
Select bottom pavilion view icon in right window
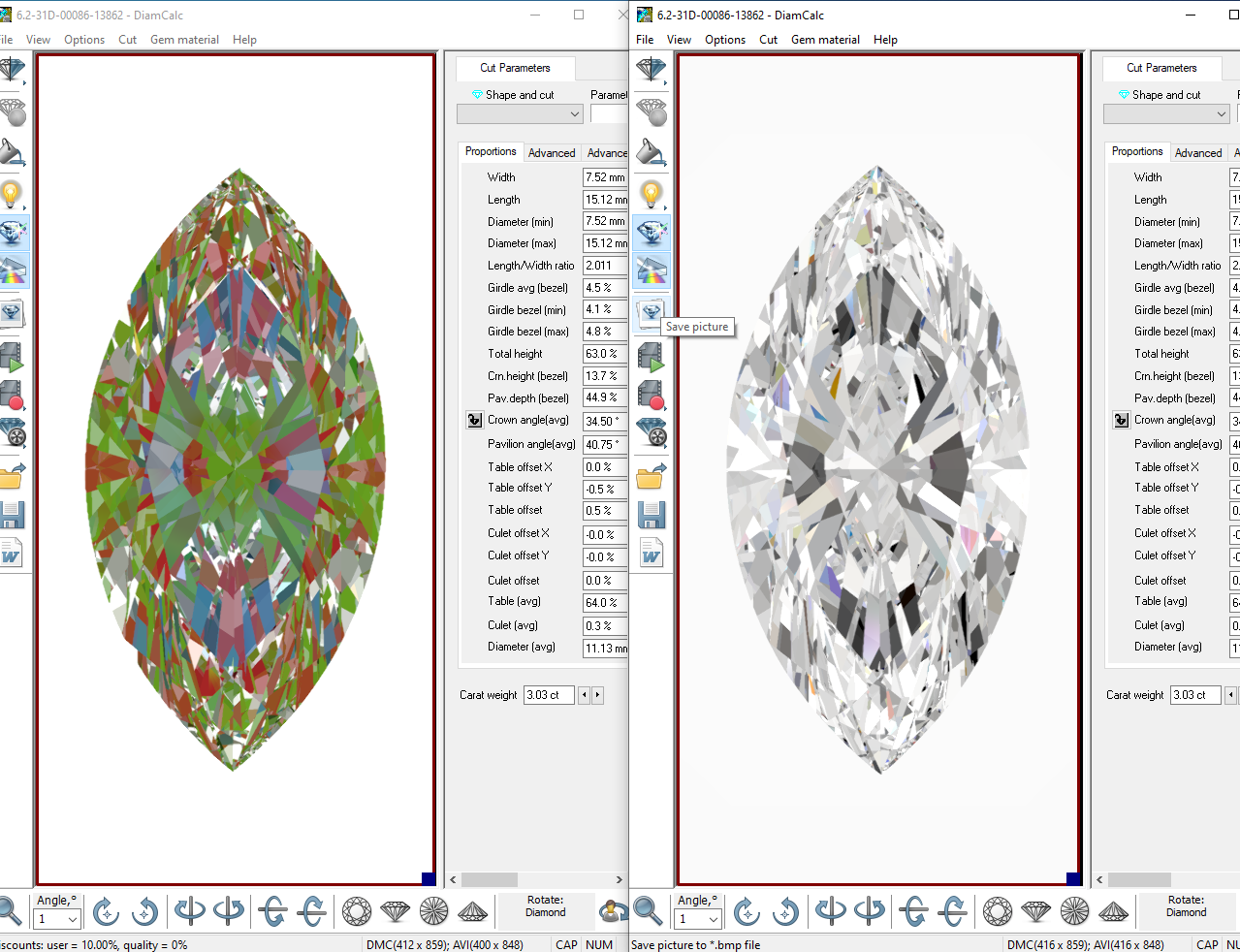point(1075,911)
